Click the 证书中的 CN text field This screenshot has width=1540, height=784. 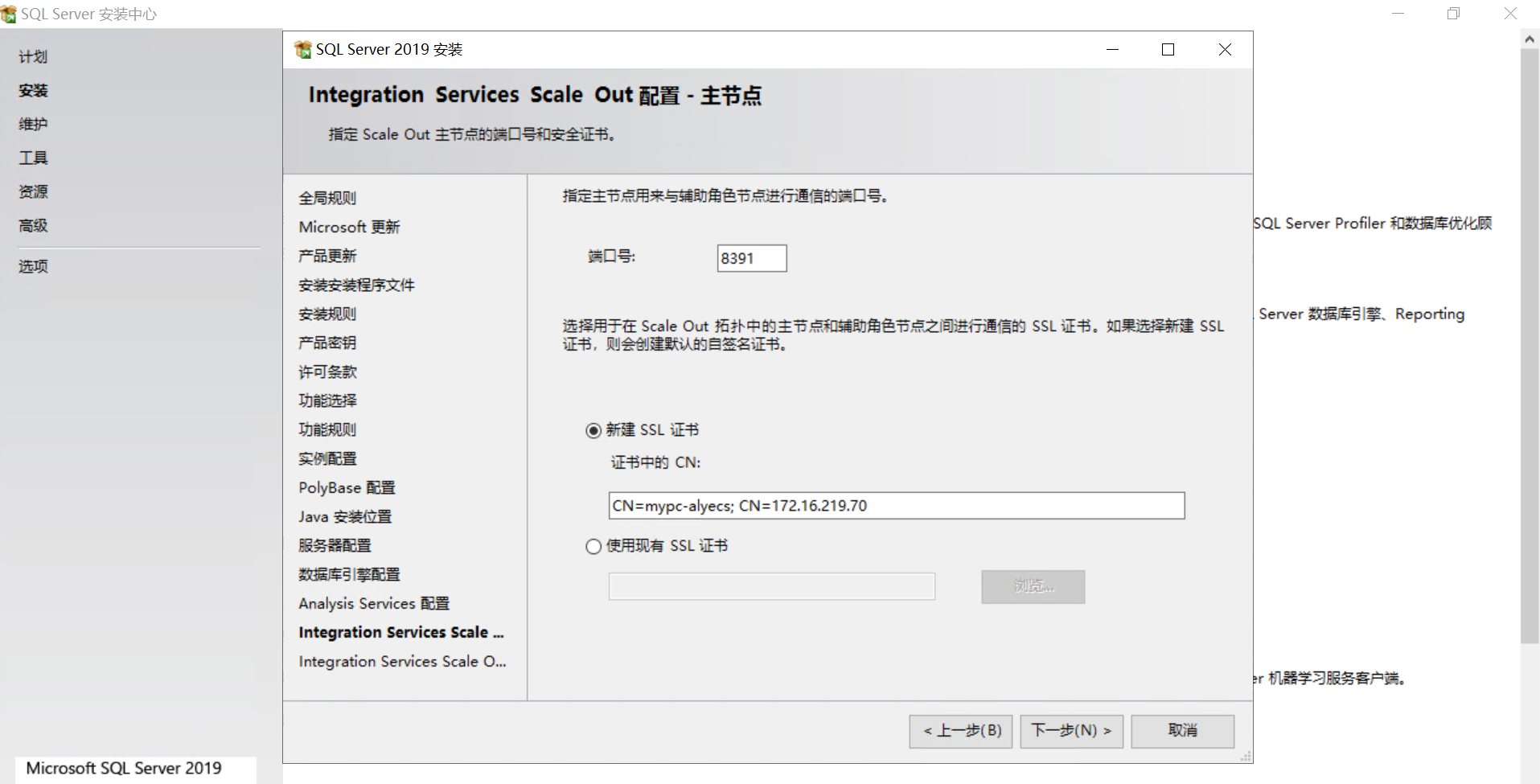click(897, 506)
